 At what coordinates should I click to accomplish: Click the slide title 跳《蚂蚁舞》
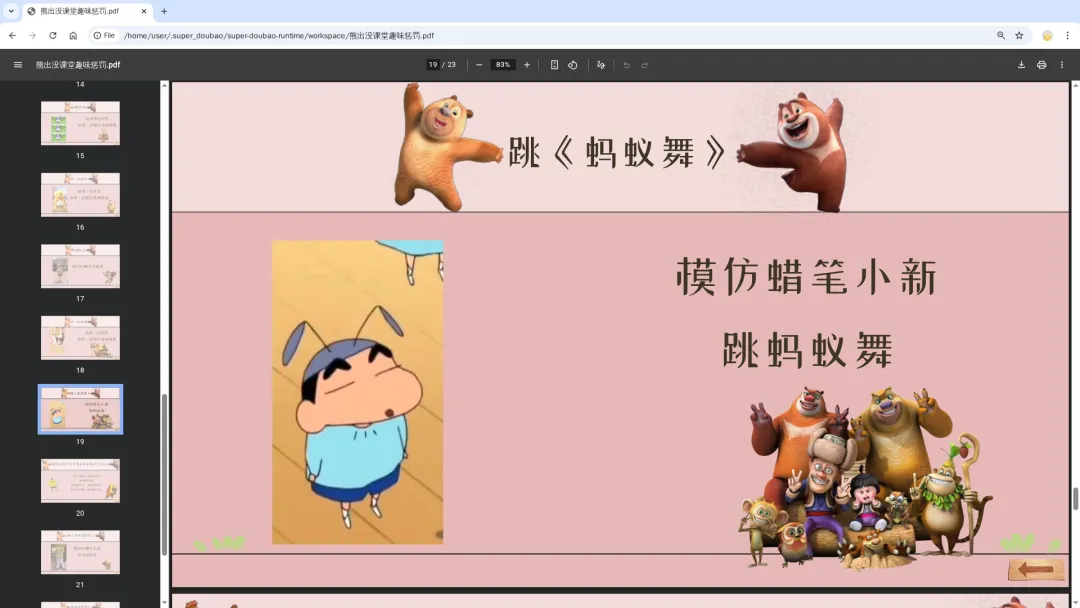pos(617,152)
